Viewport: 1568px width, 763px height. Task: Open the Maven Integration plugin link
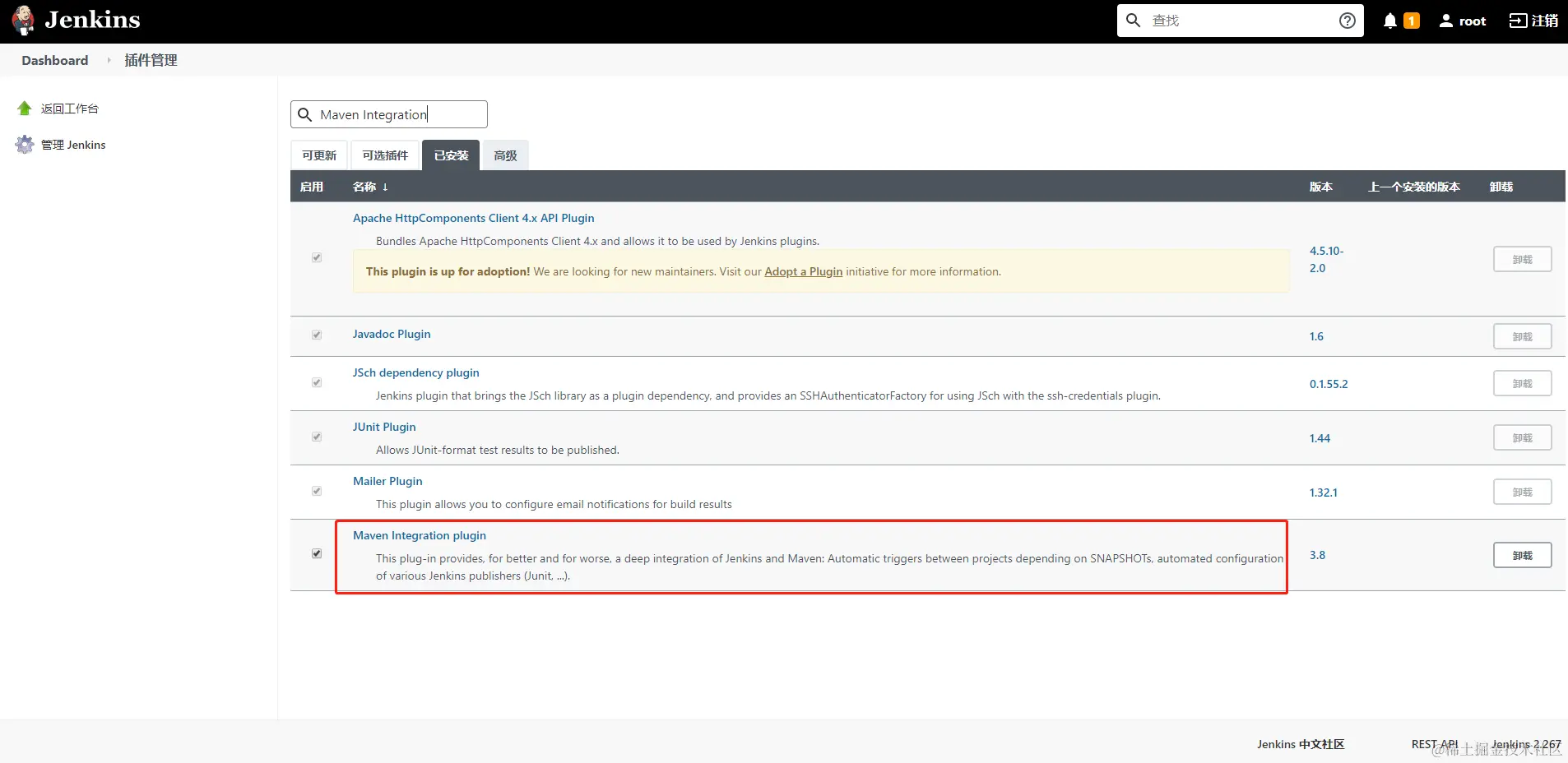pos(420,535)
